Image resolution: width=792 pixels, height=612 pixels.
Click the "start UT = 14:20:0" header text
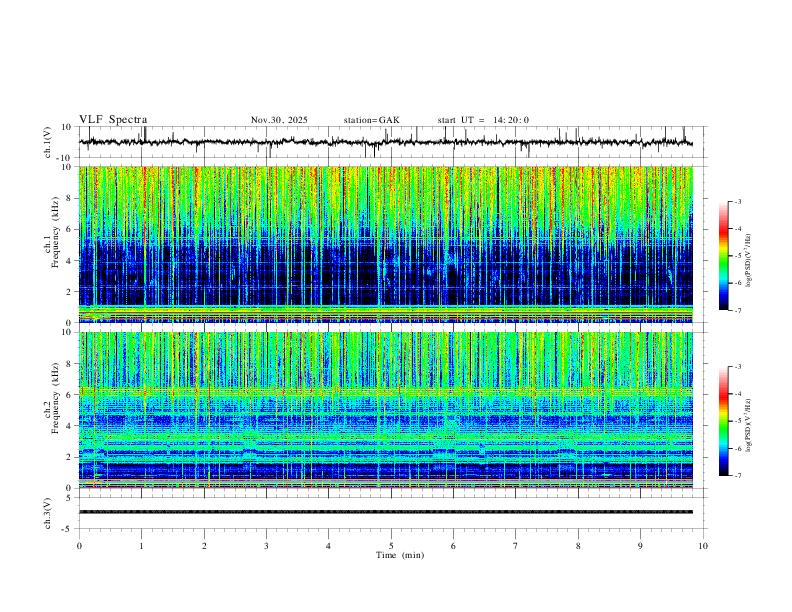(x=483, y=120)
